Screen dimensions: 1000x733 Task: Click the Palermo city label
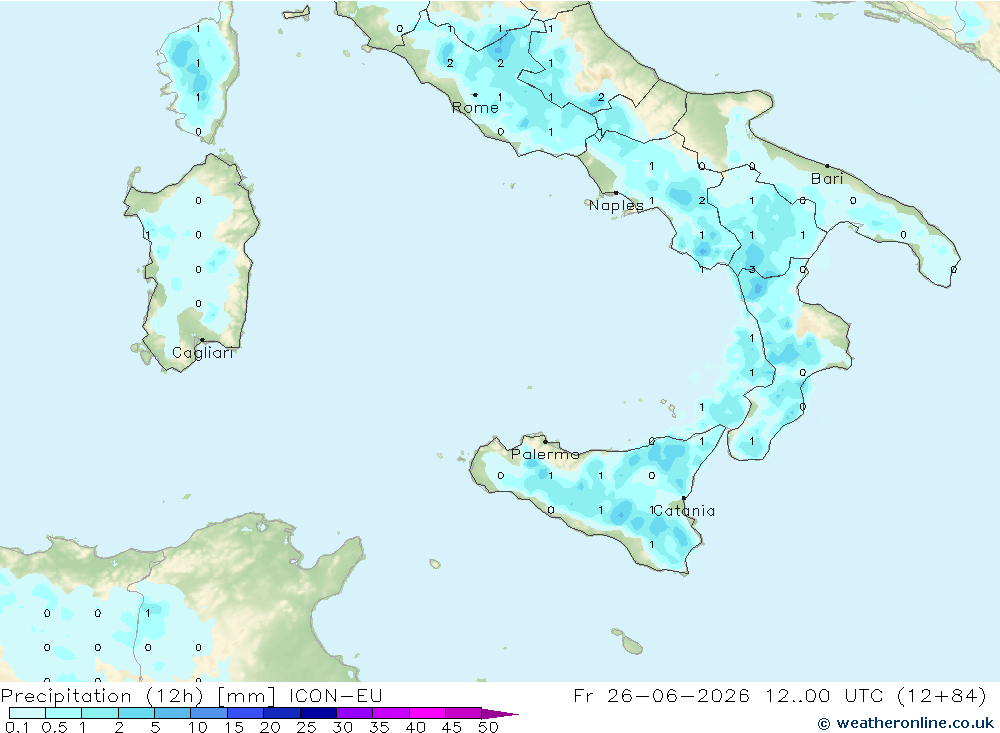pos(545,454)
